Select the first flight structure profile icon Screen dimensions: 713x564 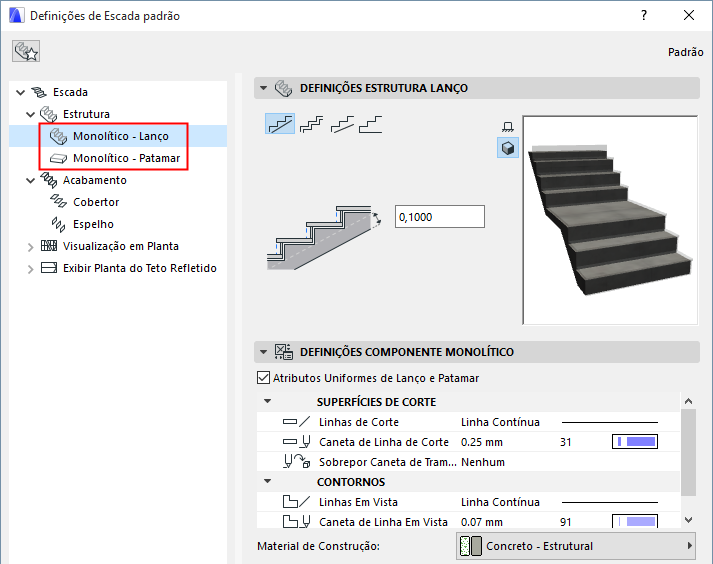pyautogui.click(x=280, y=124)
